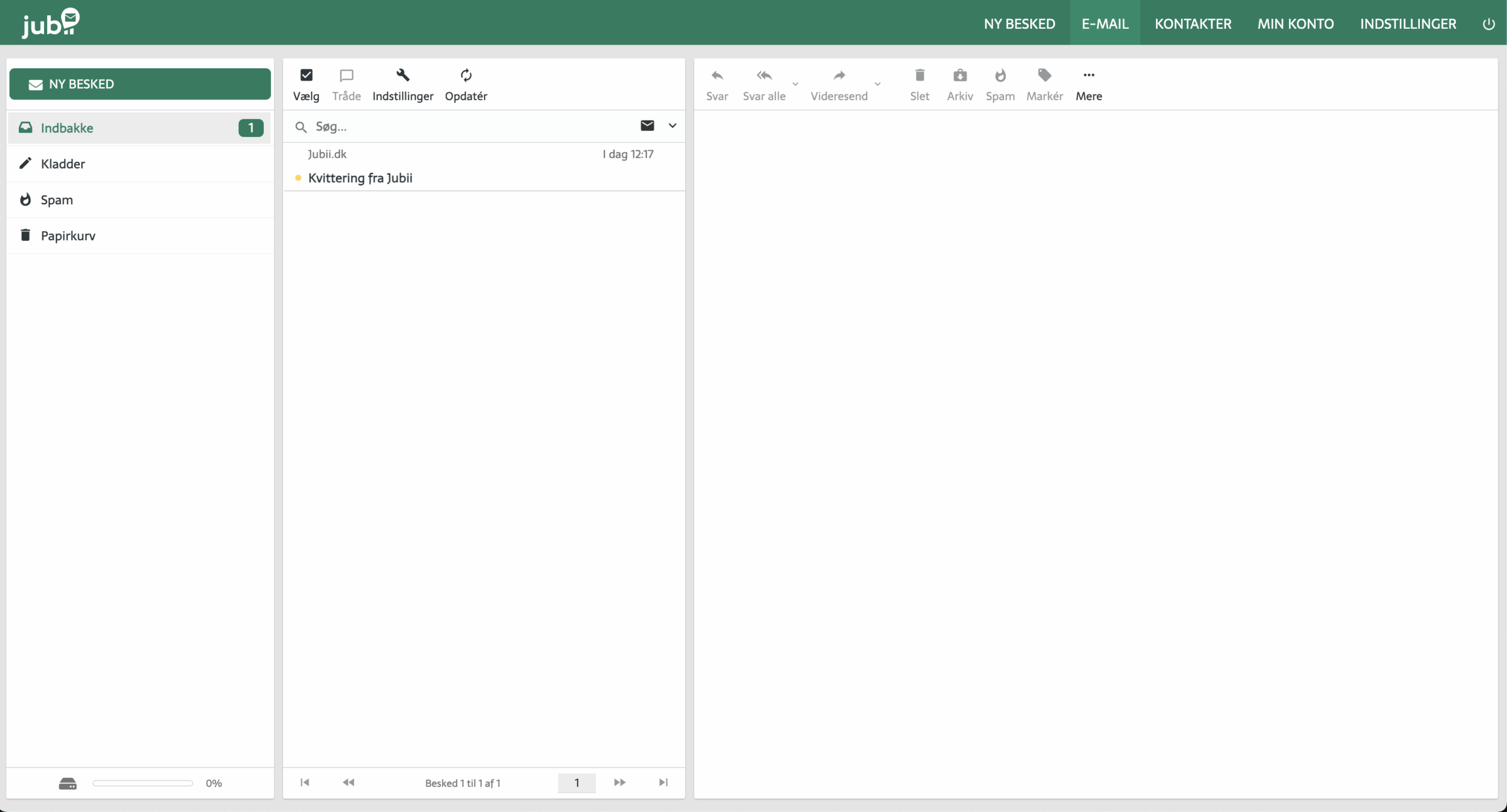The height and width of the screenshot is (812, 1507).
Task: Click the NY BESKED green button
Action: (140, 84)
